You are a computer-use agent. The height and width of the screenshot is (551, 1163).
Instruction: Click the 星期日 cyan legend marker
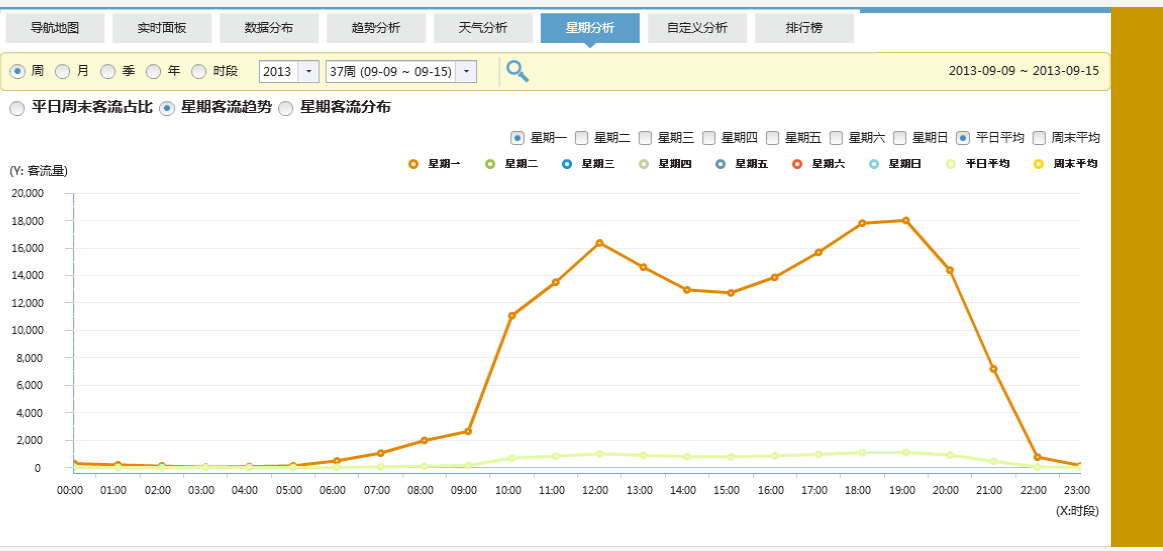(x=874, y=164)
